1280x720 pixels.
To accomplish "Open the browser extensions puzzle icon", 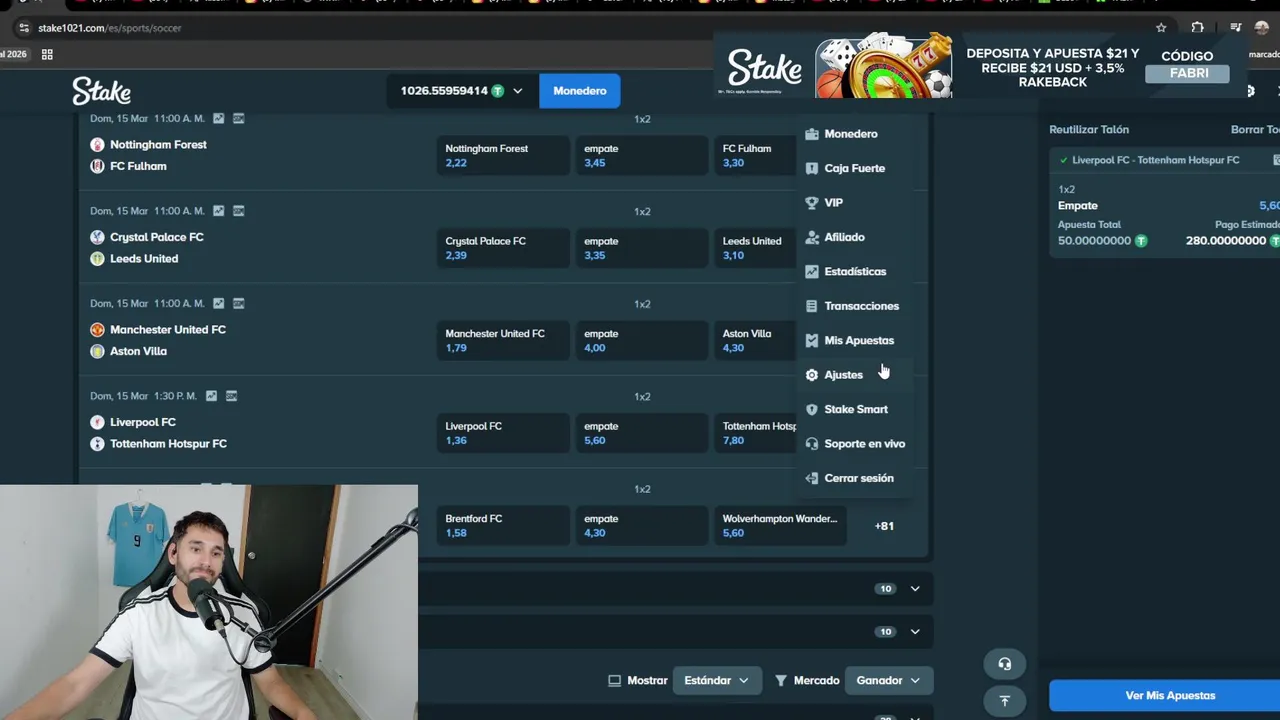I will coord(1197,28).
